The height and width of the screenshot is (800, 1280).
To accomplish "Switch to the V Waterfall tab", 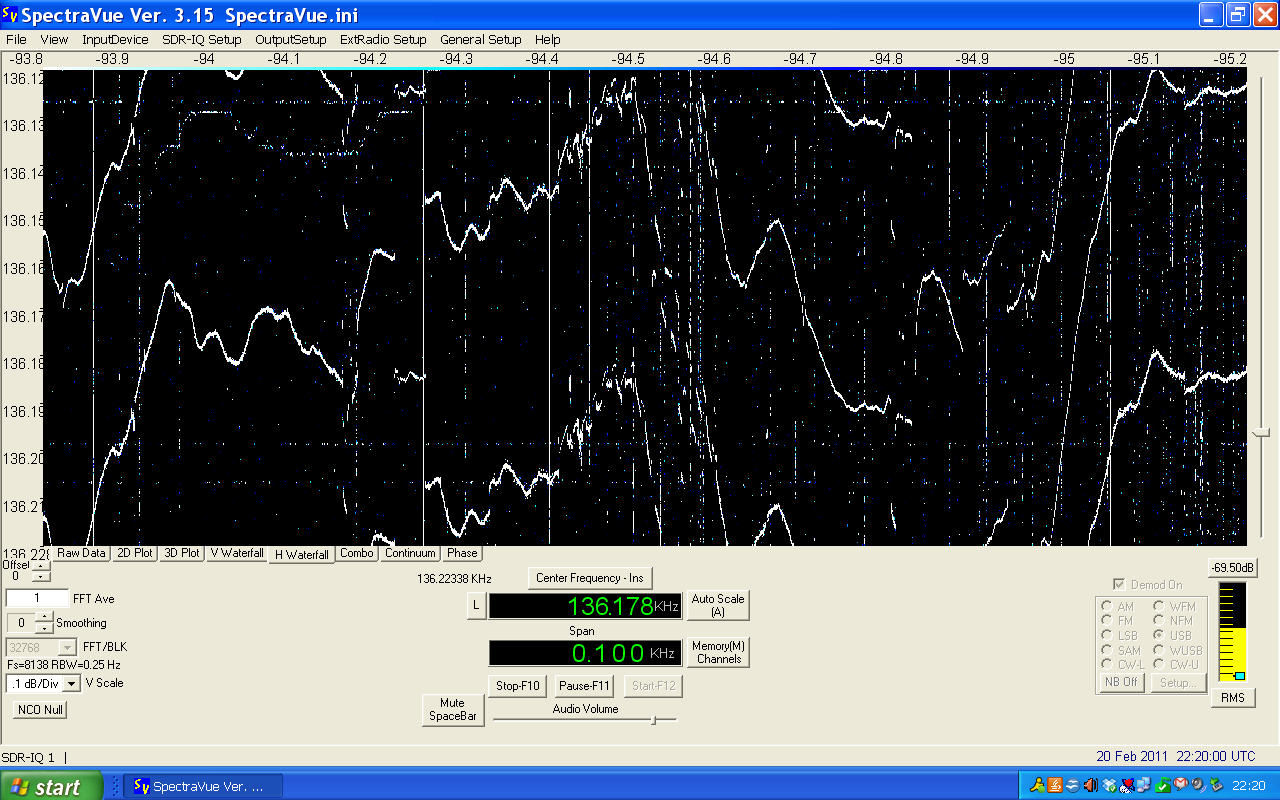I will 237,553.
